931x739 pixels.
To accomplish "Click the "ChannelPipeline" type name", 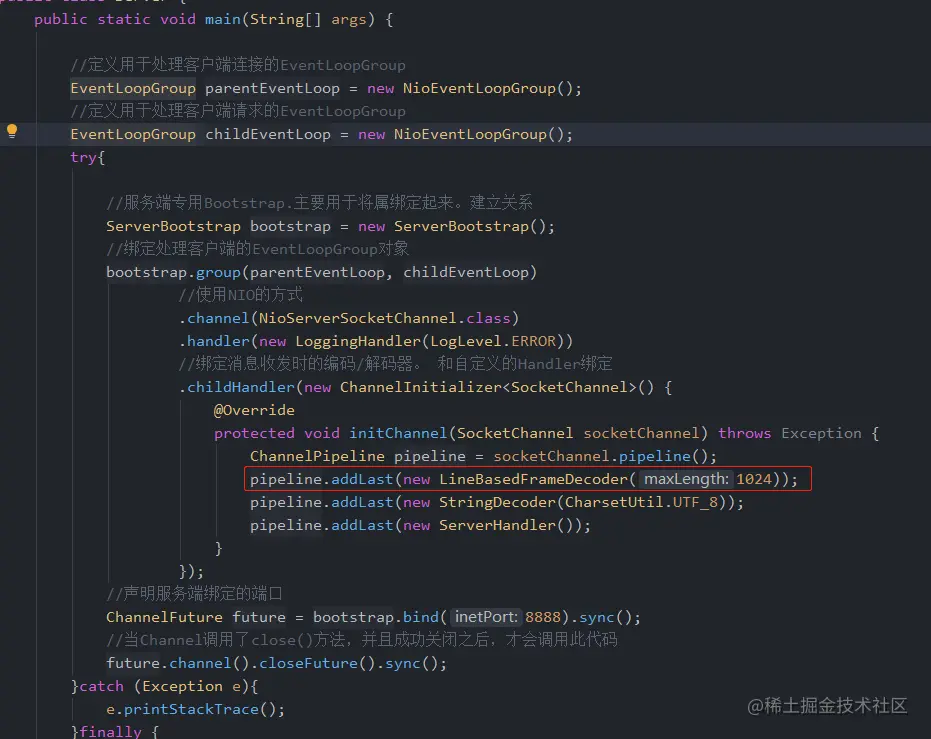I will pyautogui.click(x=317, y=456).
